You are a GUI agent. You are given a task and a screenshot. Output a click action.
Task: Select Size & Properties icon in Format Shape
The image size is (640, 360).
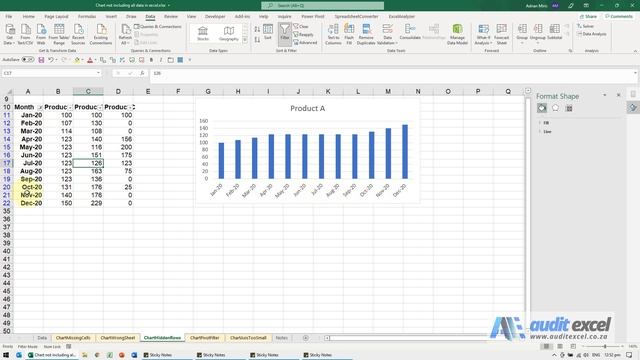point(569,108)
